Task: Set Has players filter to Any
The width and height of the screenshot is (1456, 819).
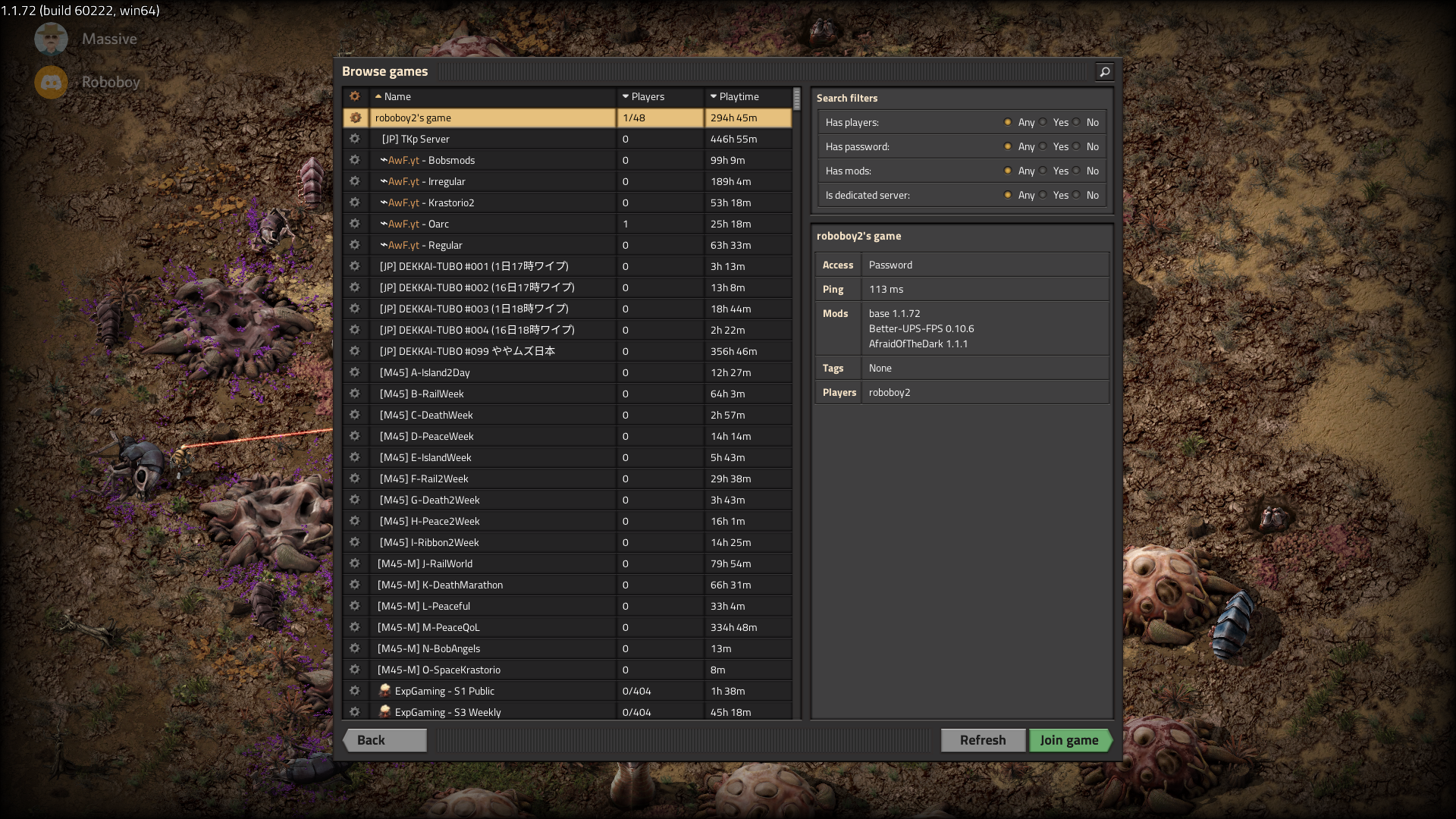Action: coord(1008,122)
